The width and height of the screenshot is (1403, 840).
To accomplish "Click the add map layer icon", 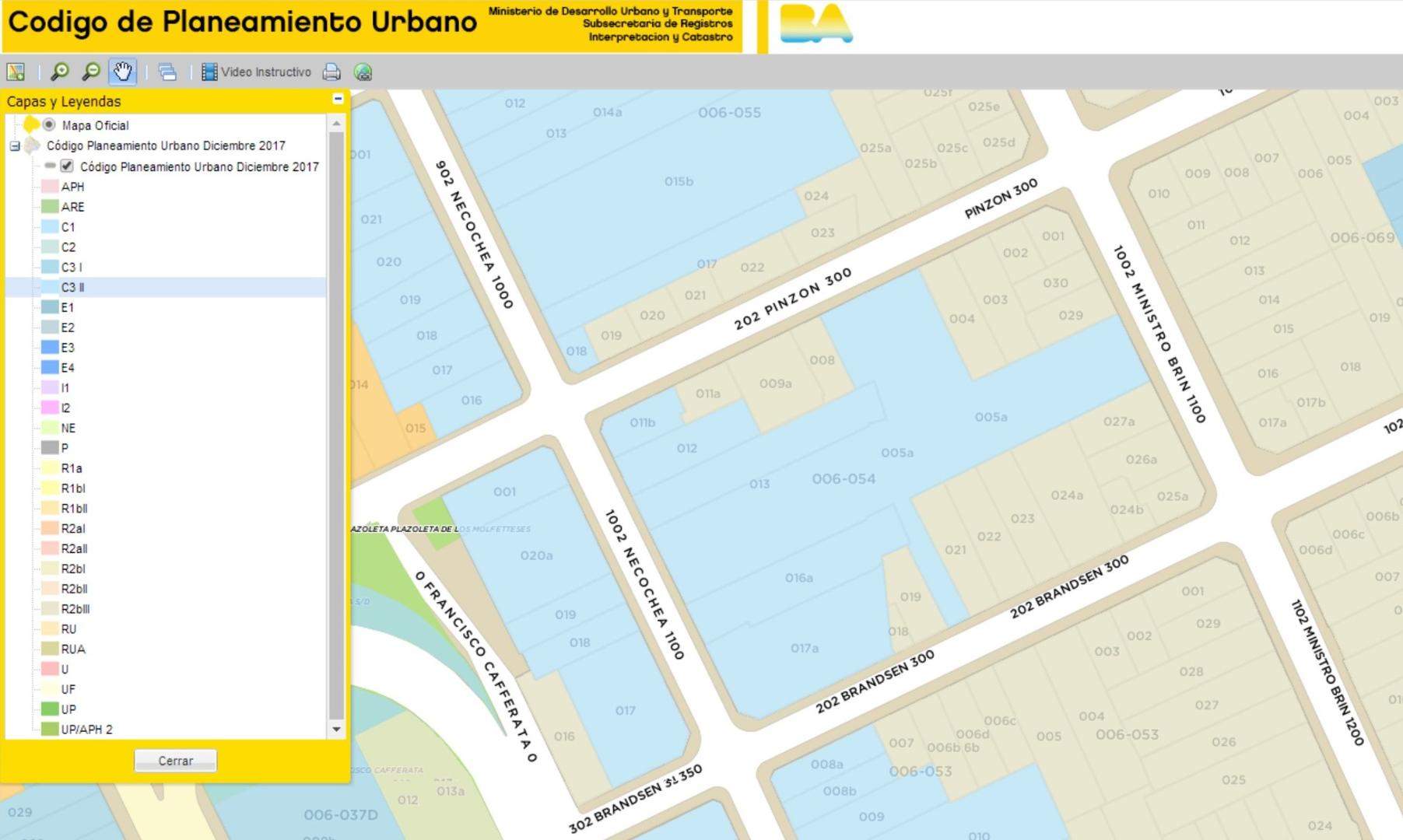I will 16,72.
